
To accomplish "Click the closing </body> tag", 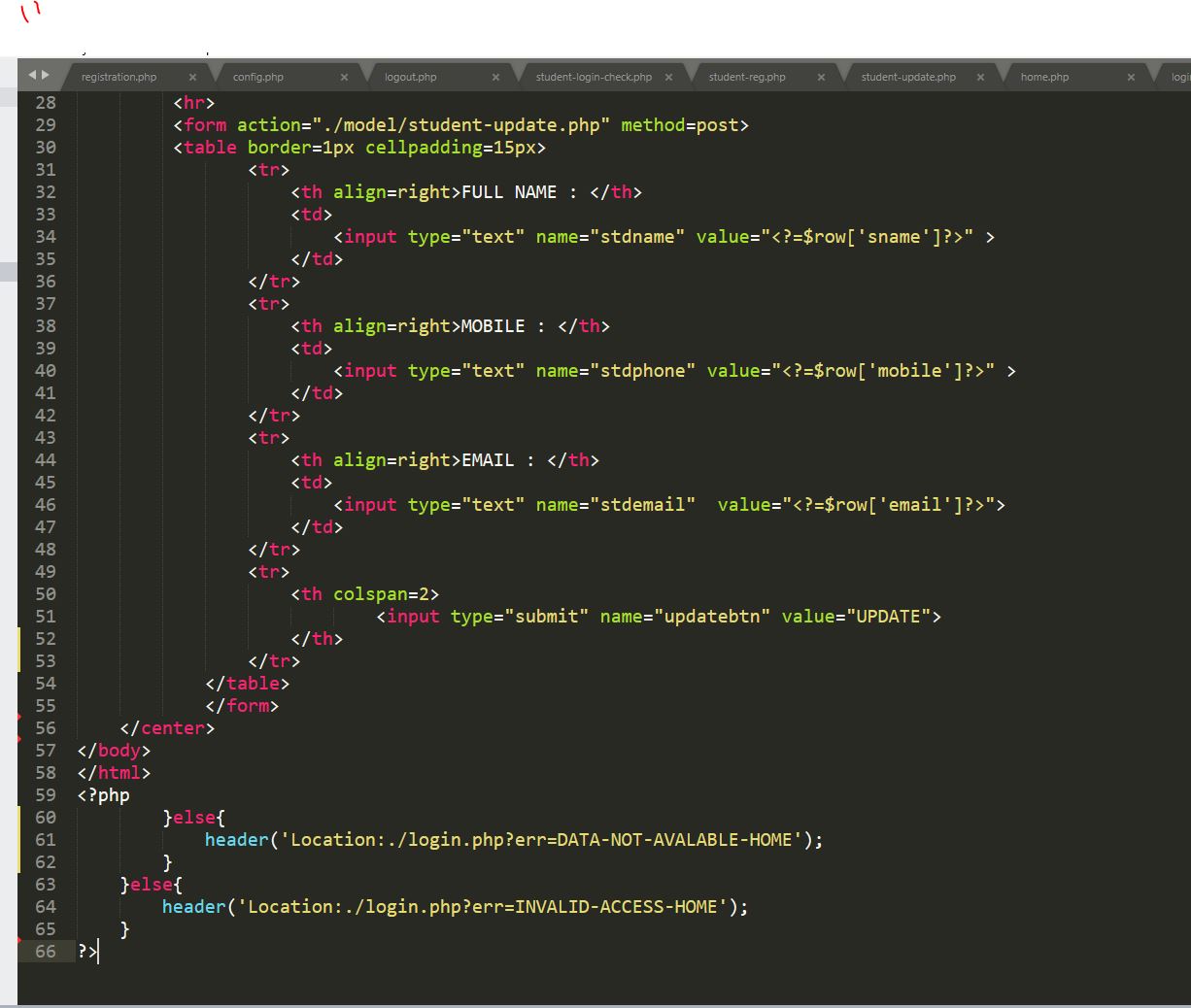I will 114,751.
